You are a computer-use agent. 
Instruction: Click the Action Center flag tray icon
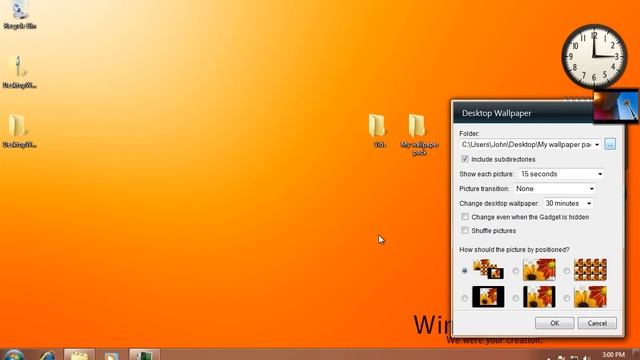561,358
